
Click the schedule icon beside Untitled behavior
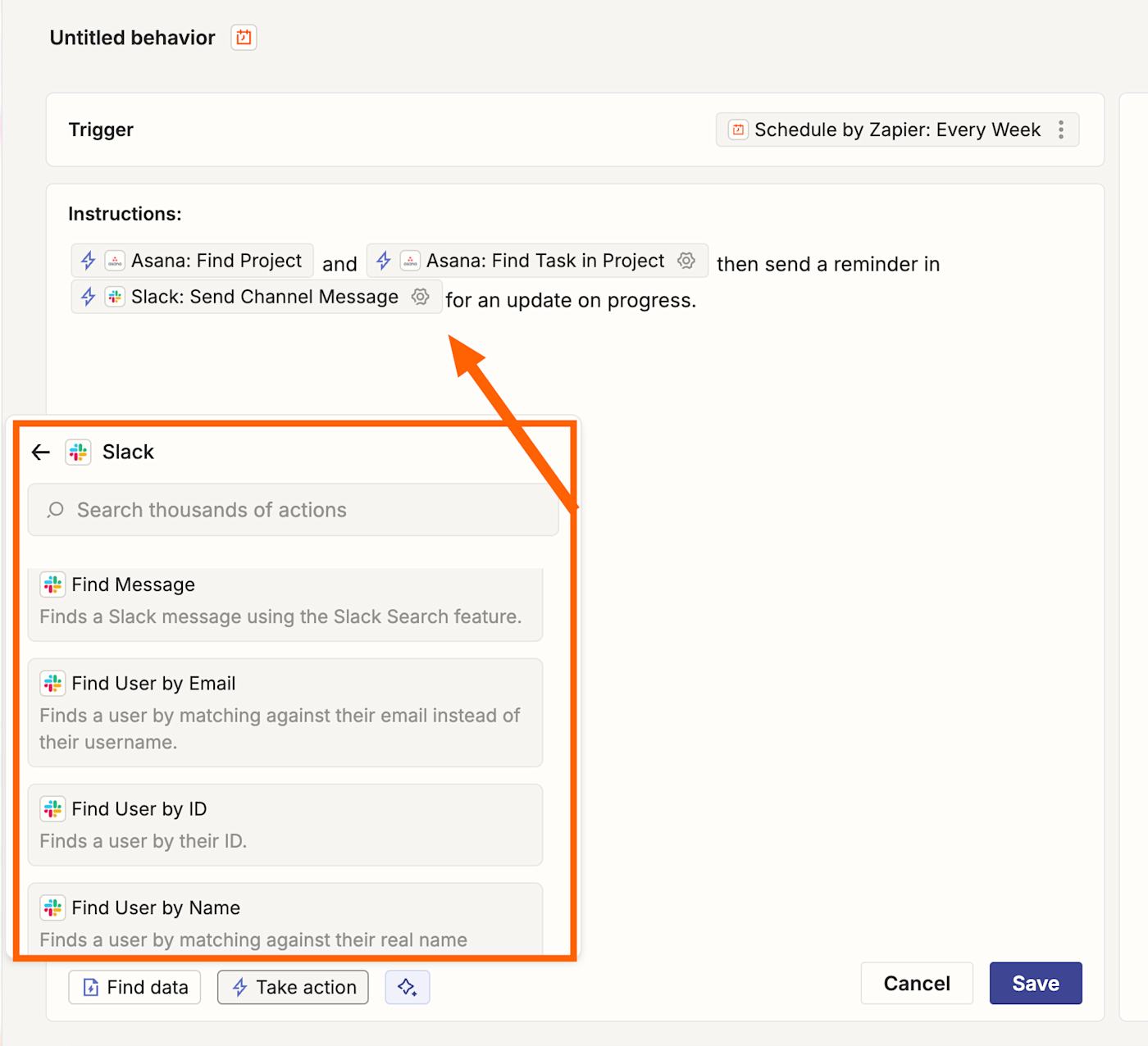[x=244, y=38]
